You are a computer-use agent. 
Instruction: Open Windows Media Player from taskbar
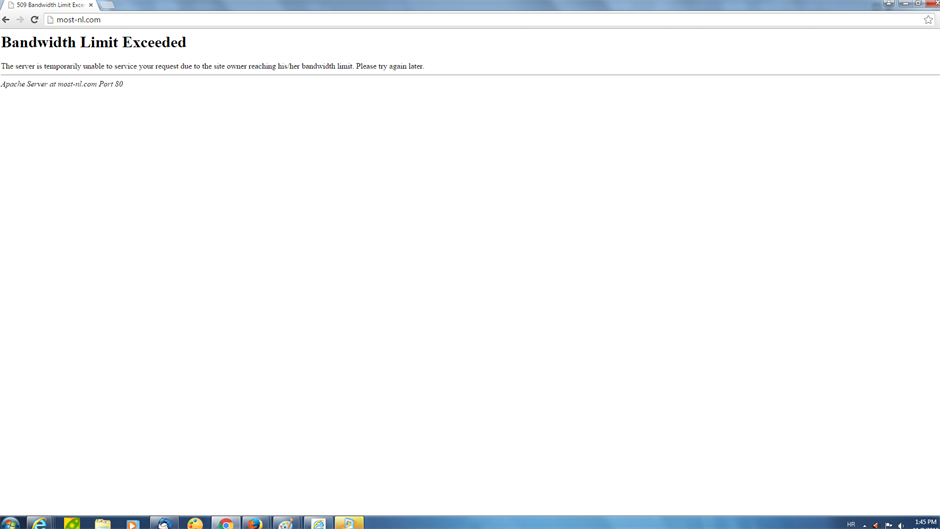[132, 523]
